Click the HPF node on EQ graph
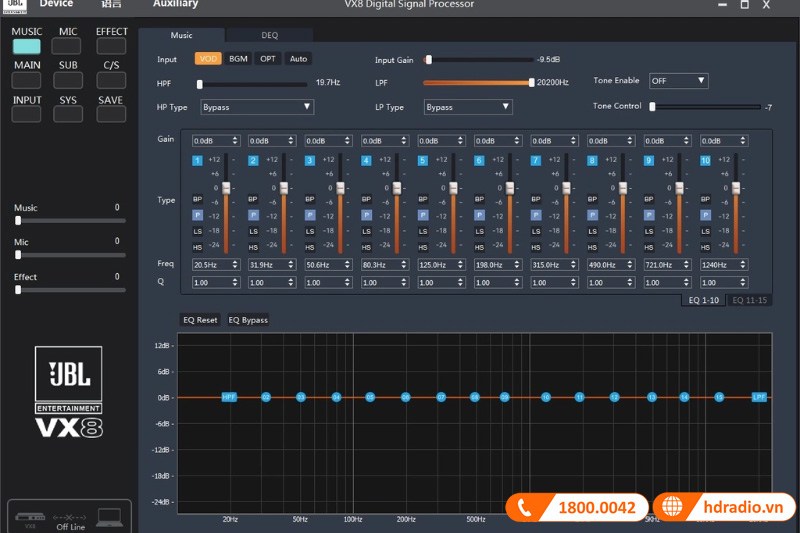Viewport: 800px width, 533px height. [229, 397]
